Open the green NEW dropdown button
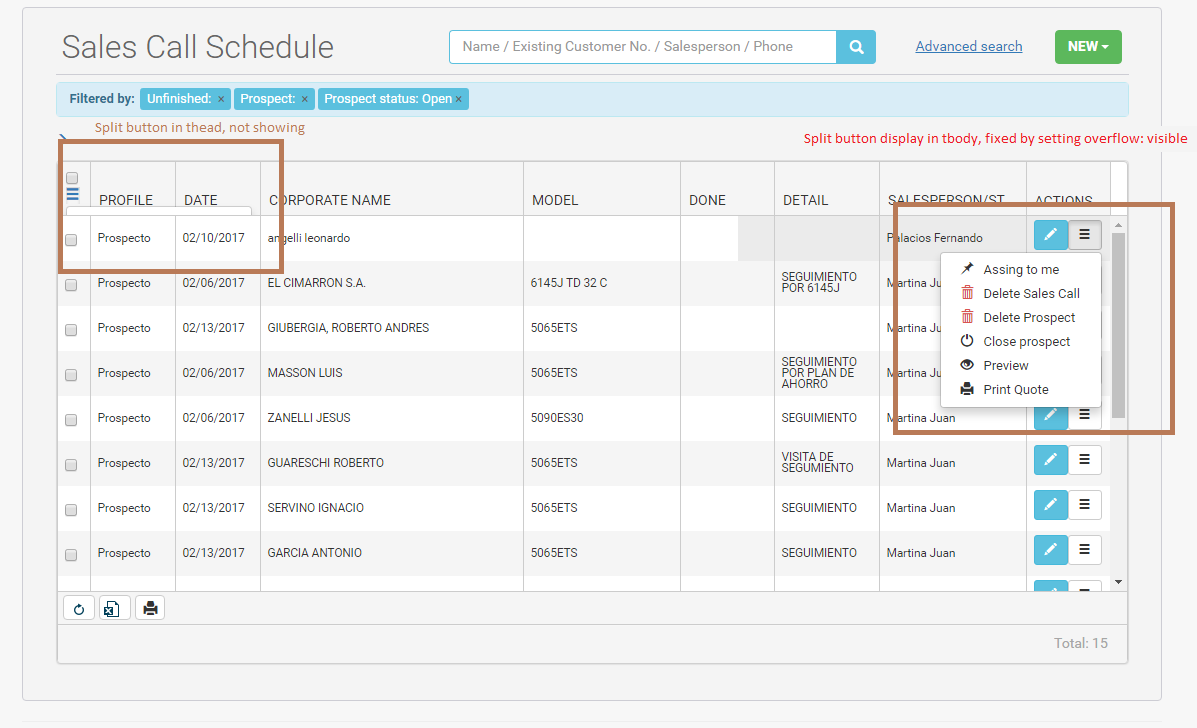The height and width of the screenshot is (728, 1197). click(1088, 47)
